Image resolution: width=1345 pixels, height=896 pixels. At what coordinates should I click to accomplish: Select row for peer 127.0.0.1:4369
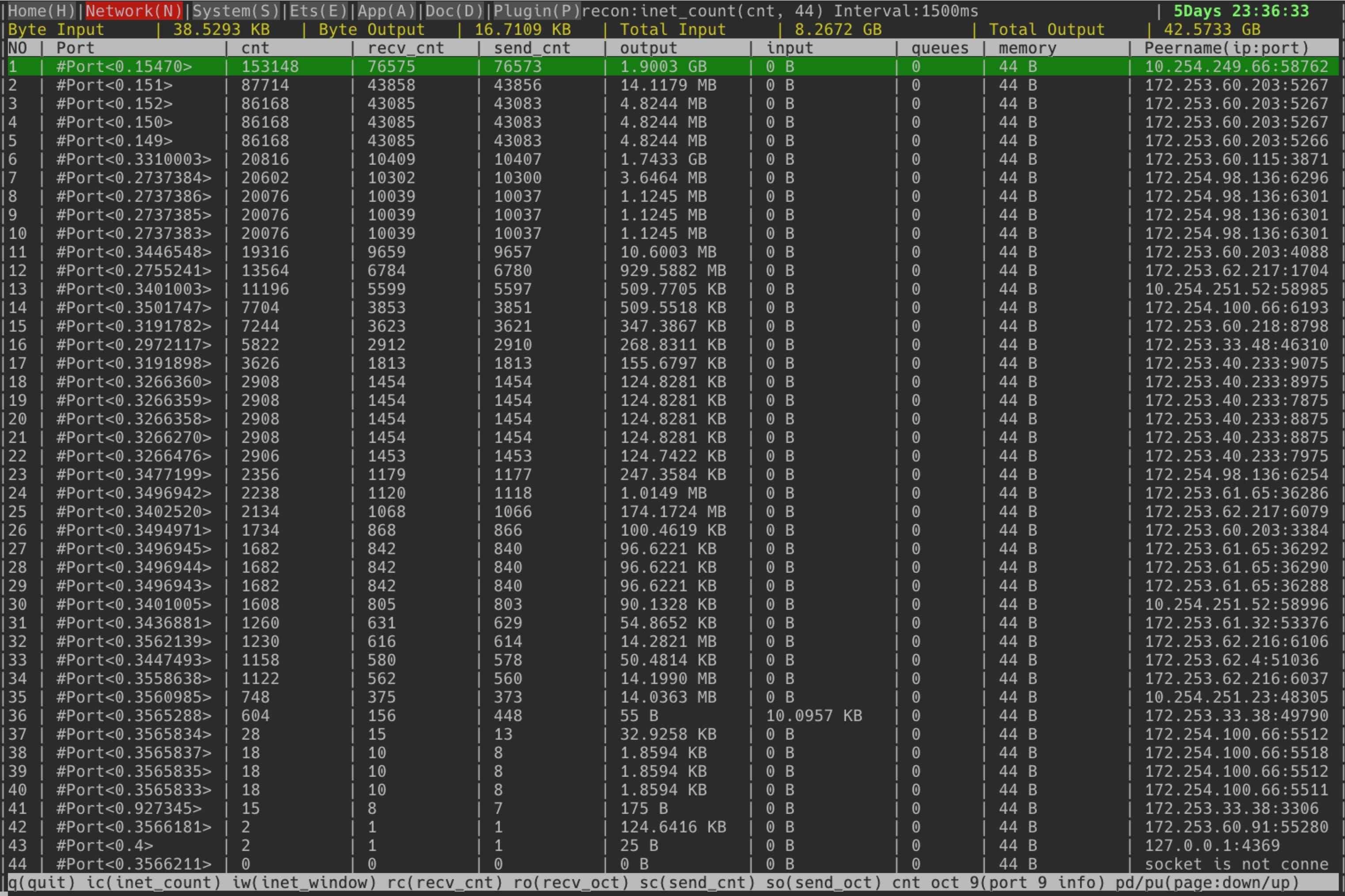[x=1212, y=846]
